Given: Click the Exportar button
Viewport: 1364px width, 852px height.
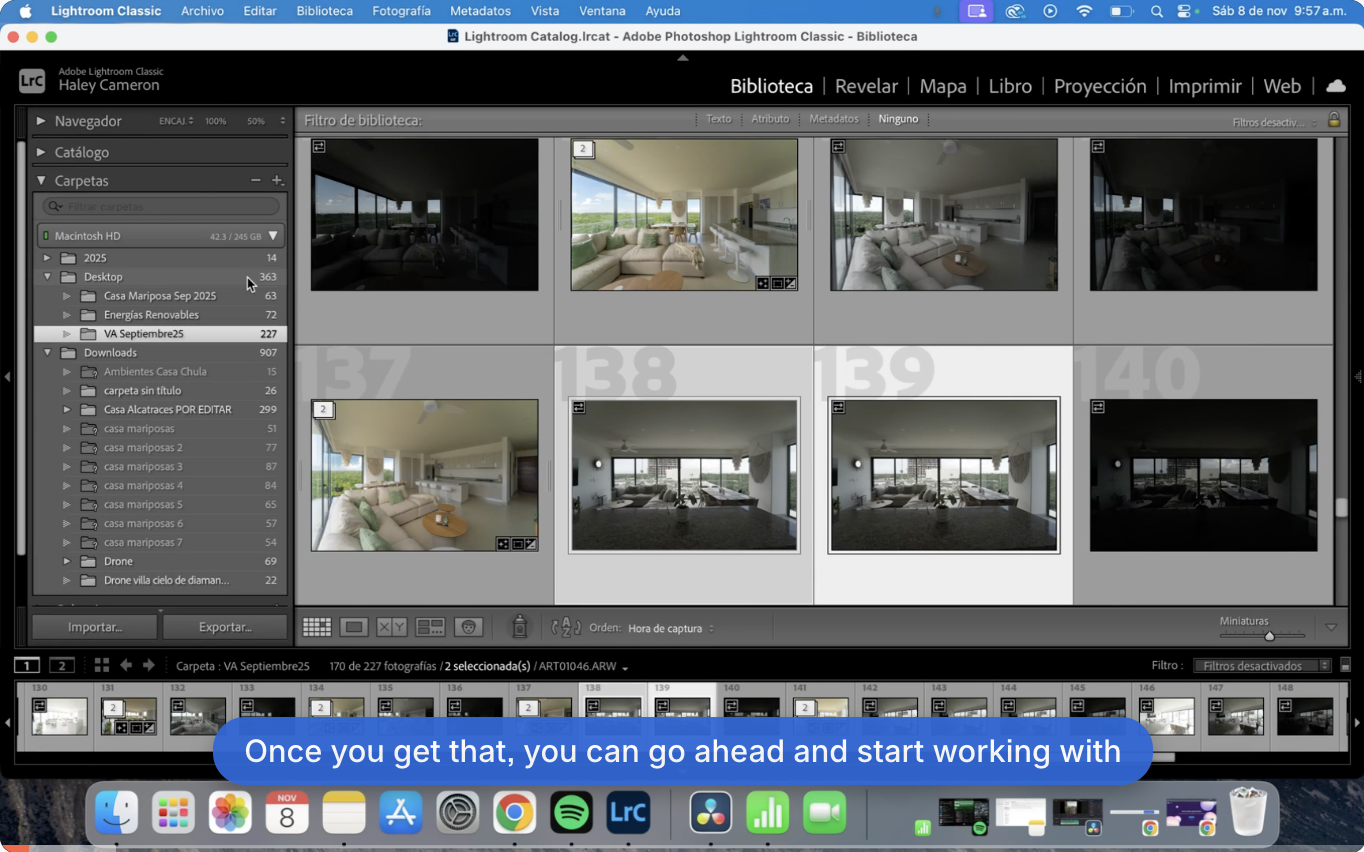Looking at the screenshot, I should 224,627.
